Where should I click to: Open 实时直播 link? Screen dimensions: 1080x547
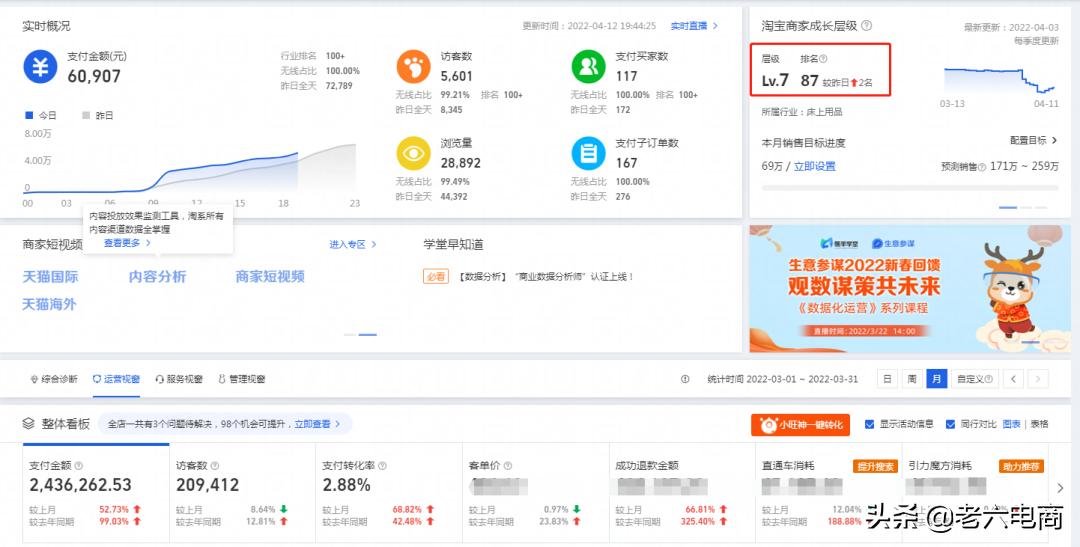tap(694, 25)
